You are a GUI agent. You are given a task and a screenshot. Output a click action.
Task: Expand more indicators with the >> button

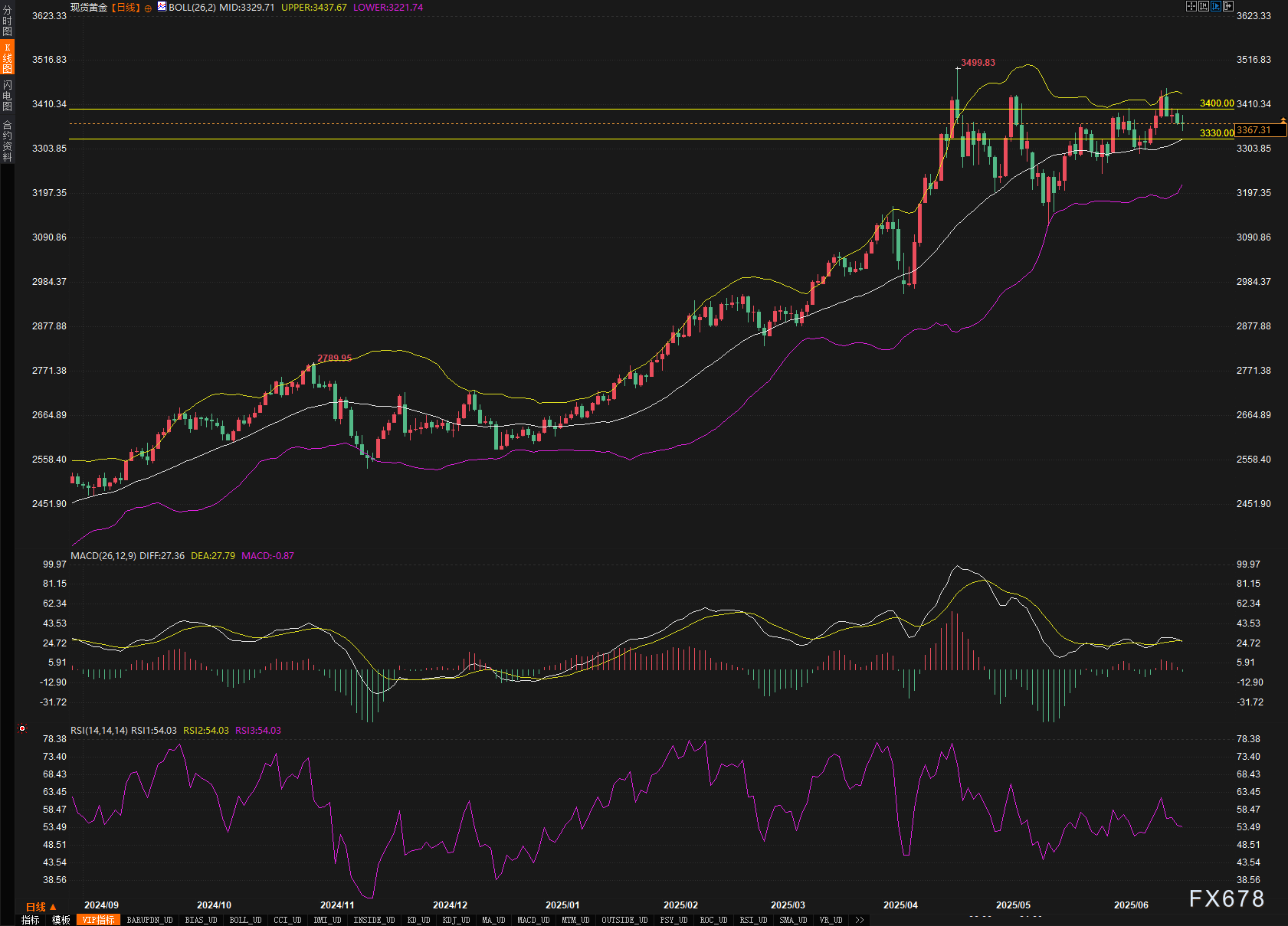pos(859,920)
